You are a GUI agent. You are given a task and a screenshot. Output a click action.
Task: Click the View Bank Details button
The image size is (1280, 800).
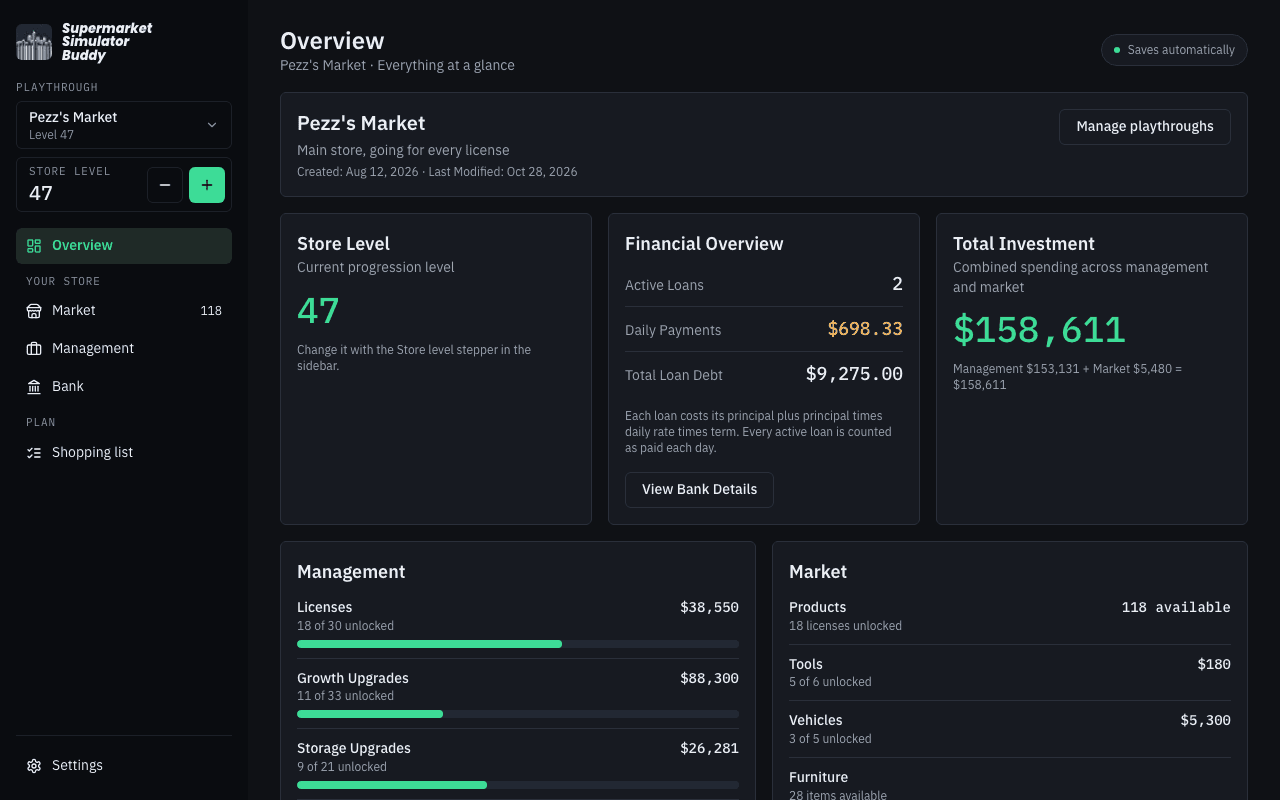(x=699, y=490)
